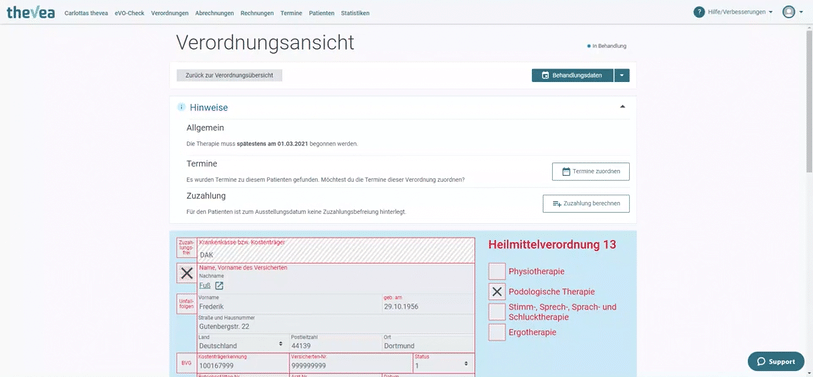The width and height of the screenshot is (813, 377).
Task: Click the Heilmittelverordnung 13 heading
Action: click(x=552, y=245)
